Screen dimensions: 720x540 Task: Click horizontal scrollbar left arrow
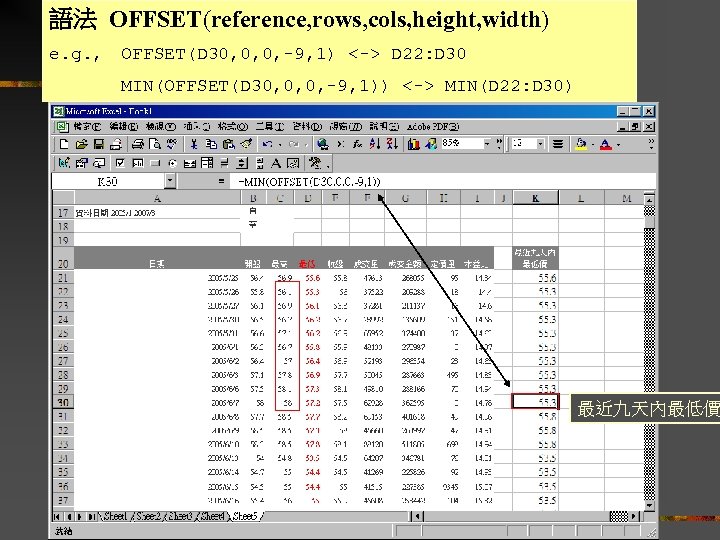pos(417,516)
